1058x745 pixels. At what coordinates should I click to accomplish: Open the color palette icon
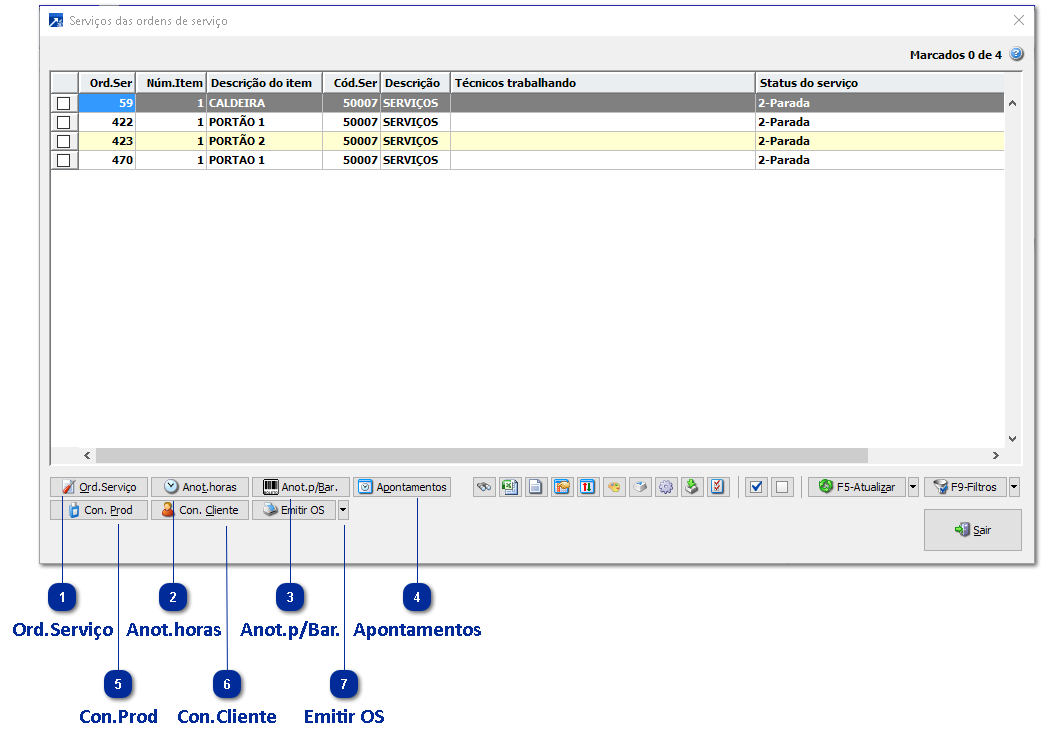(x=614, y=487)
